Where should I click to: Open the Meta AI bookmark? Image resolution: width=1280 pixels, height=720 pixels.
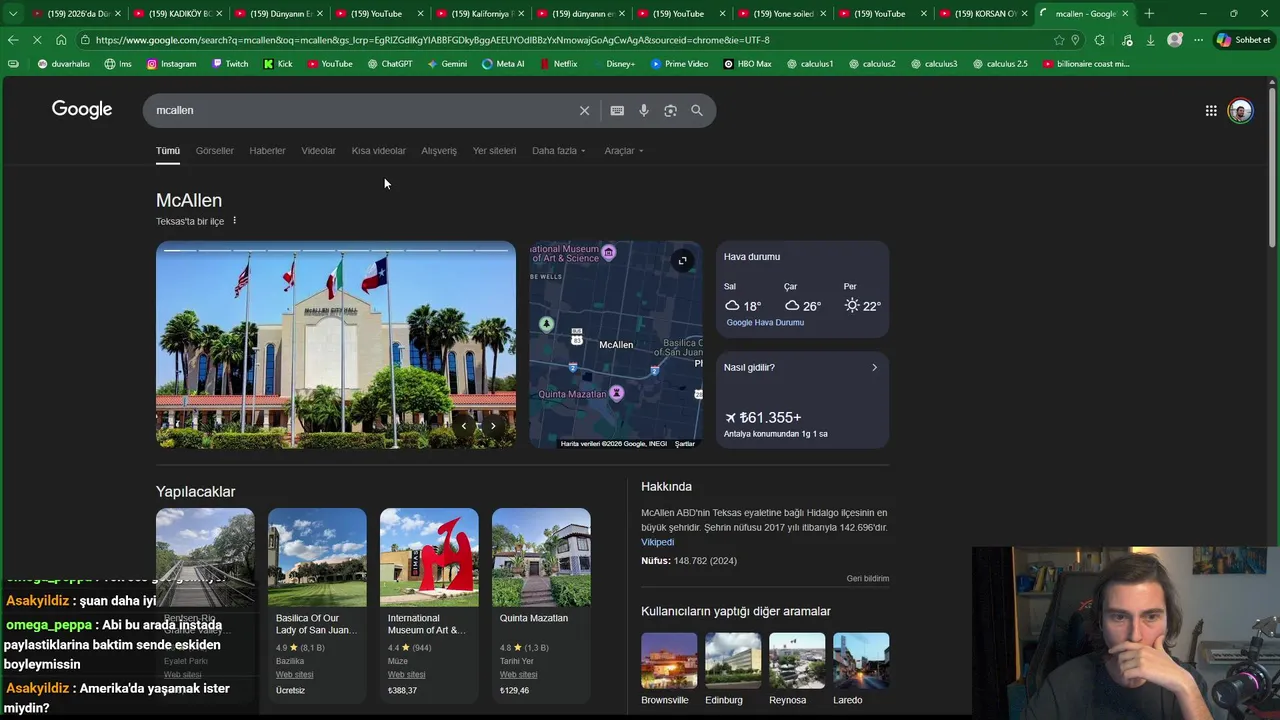pos(503,64)
